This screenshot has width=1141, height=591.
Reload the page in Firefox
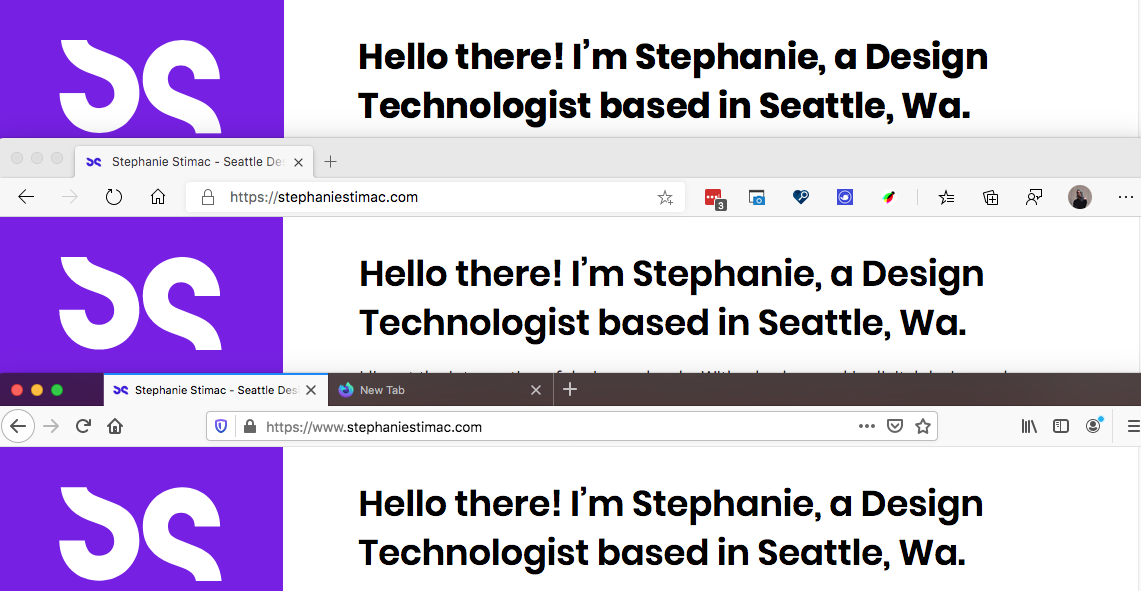(x=83, y=427)
